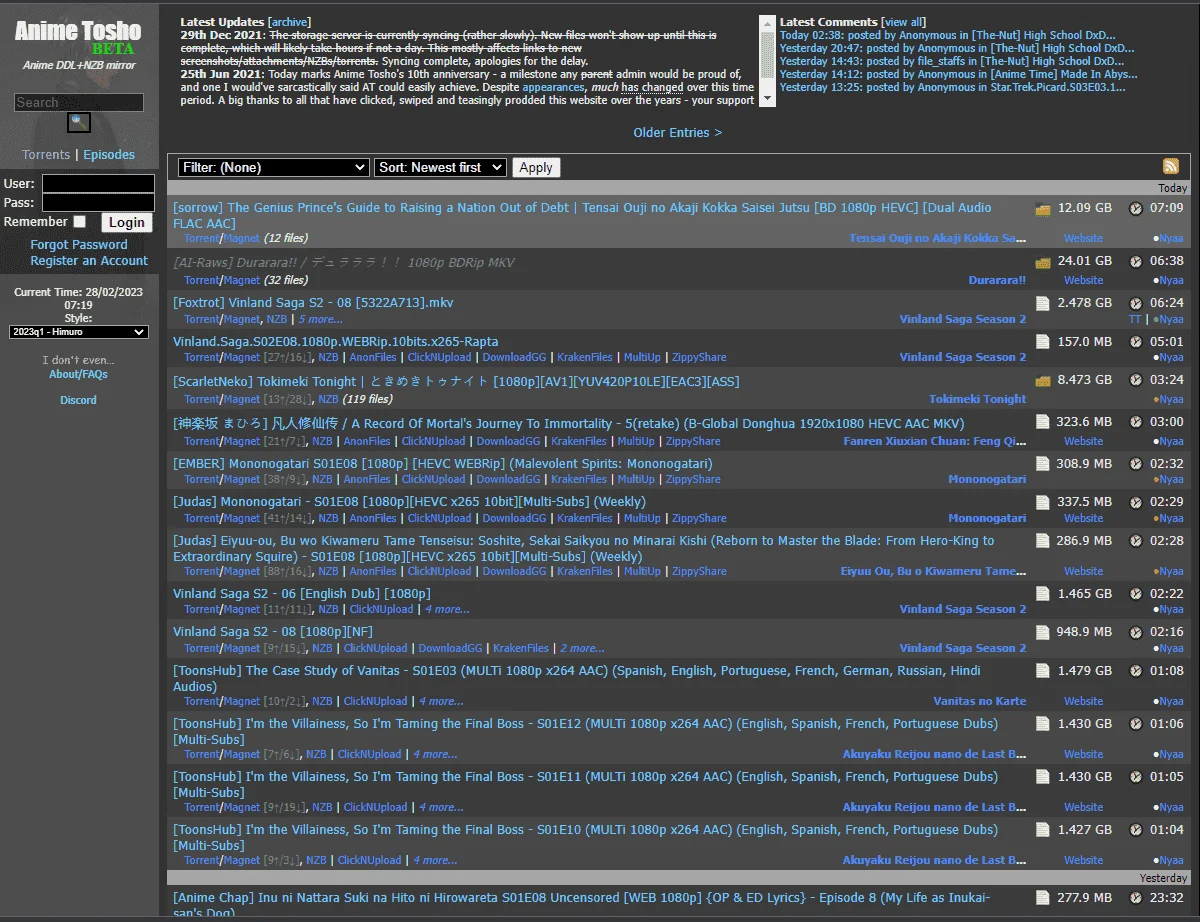The width and height of the screenshot is (1200, 922).
Task: Switch to the Episodes view
Action: tap(109, 155)
